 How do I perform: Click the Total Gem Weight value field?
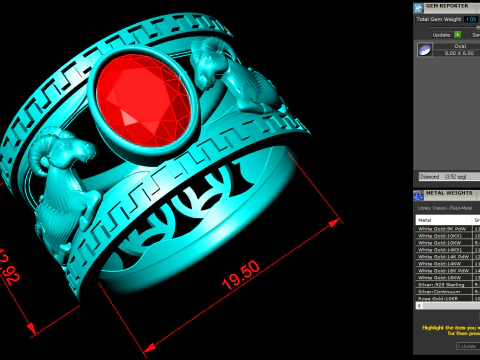471,19
